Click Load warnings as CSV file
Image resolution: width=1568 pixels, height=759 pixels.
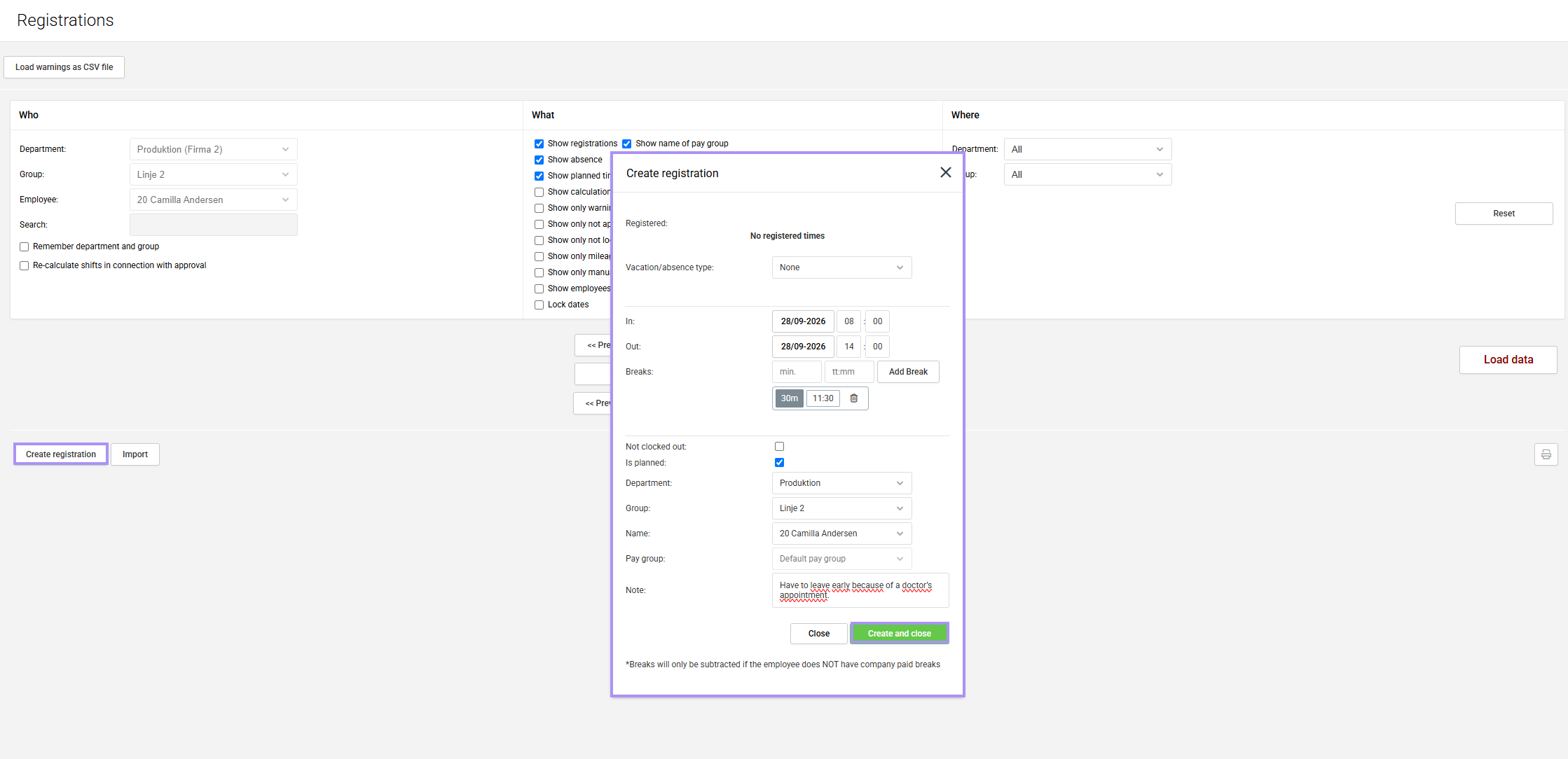click(64, 67)
